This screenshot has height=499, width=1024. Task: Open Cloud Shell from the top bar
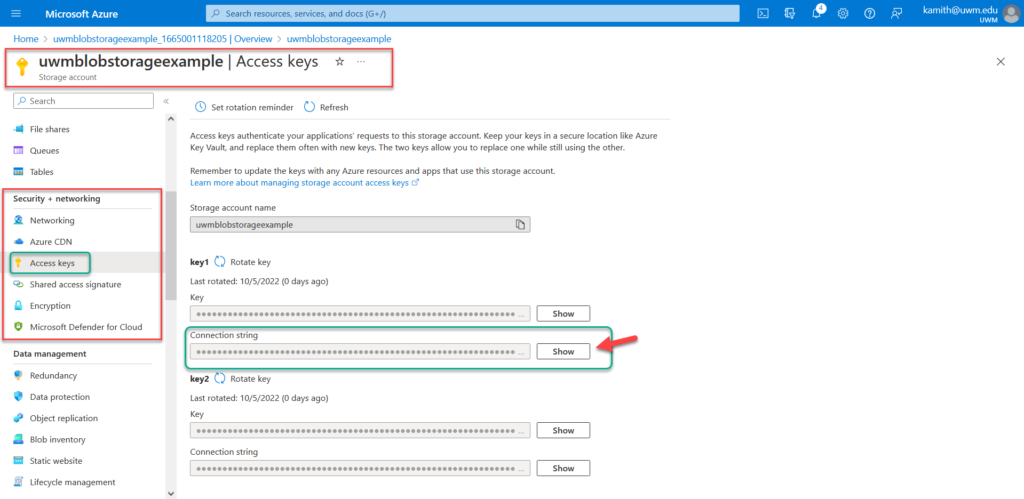[x=763, y=13]
